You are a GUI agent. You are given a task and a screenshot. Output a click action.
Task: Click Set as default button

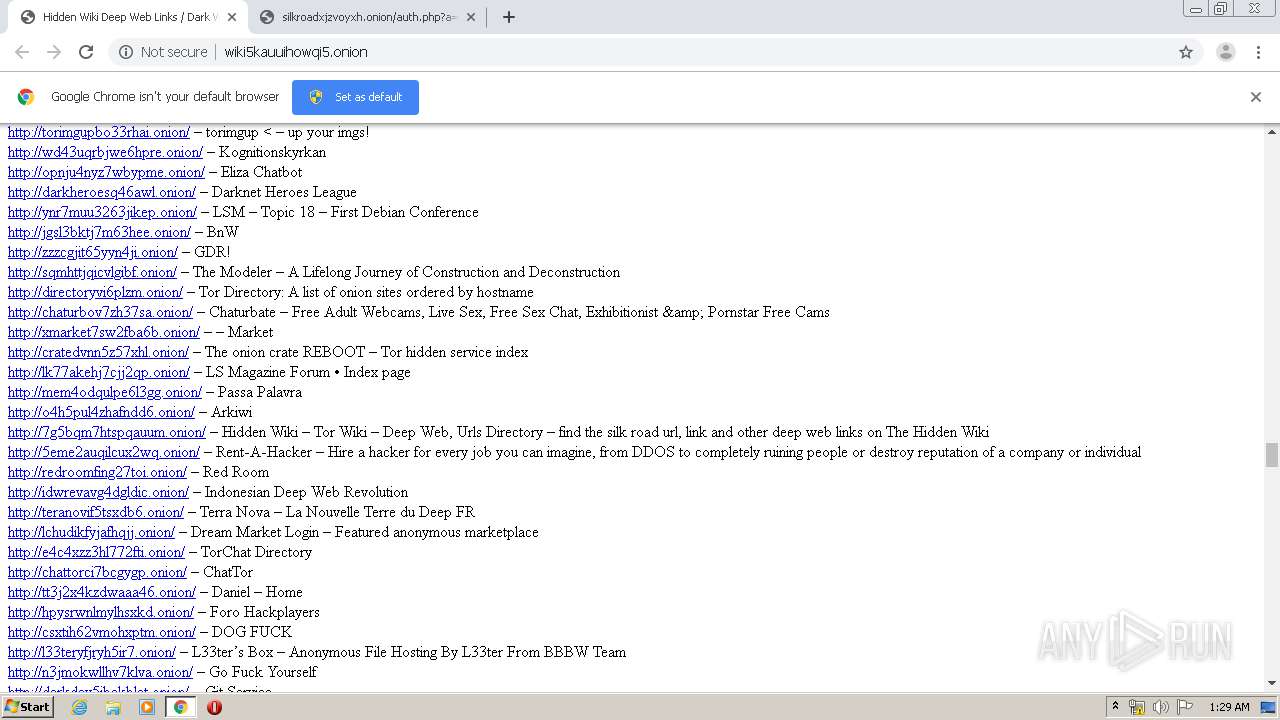(x=355, y=97)
